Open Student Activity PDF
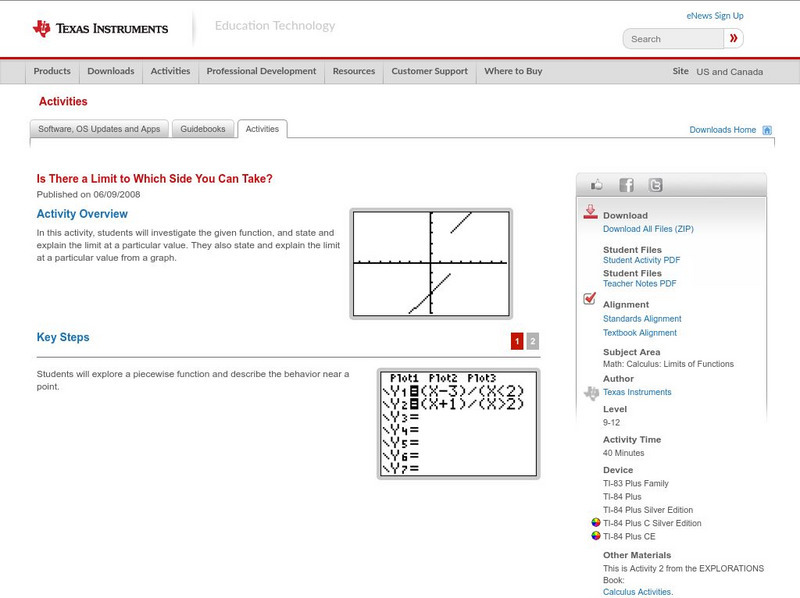 [x=641, y=260]
